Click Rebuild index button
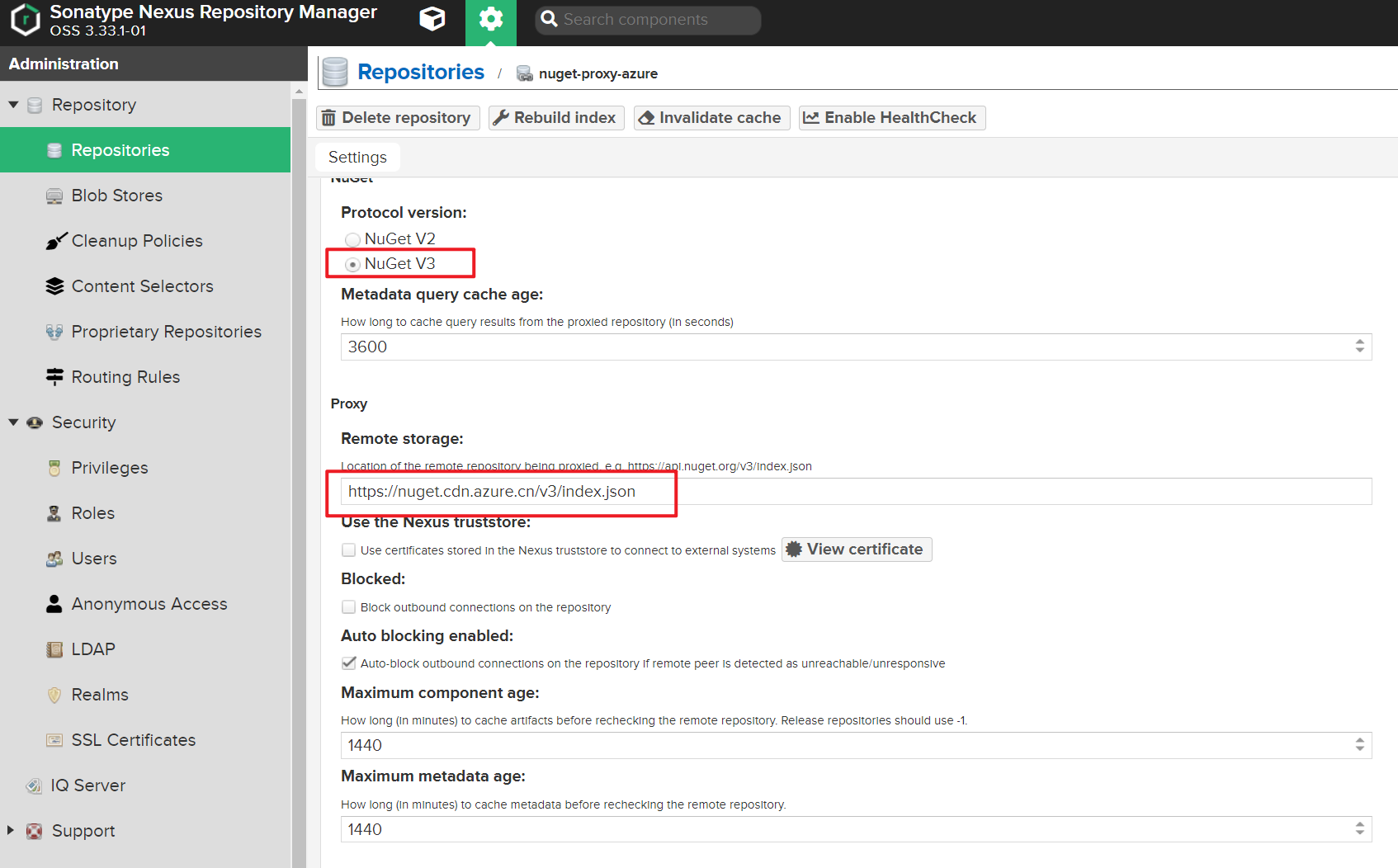This screenshot has width=1398, height=868. click(556, 118)
